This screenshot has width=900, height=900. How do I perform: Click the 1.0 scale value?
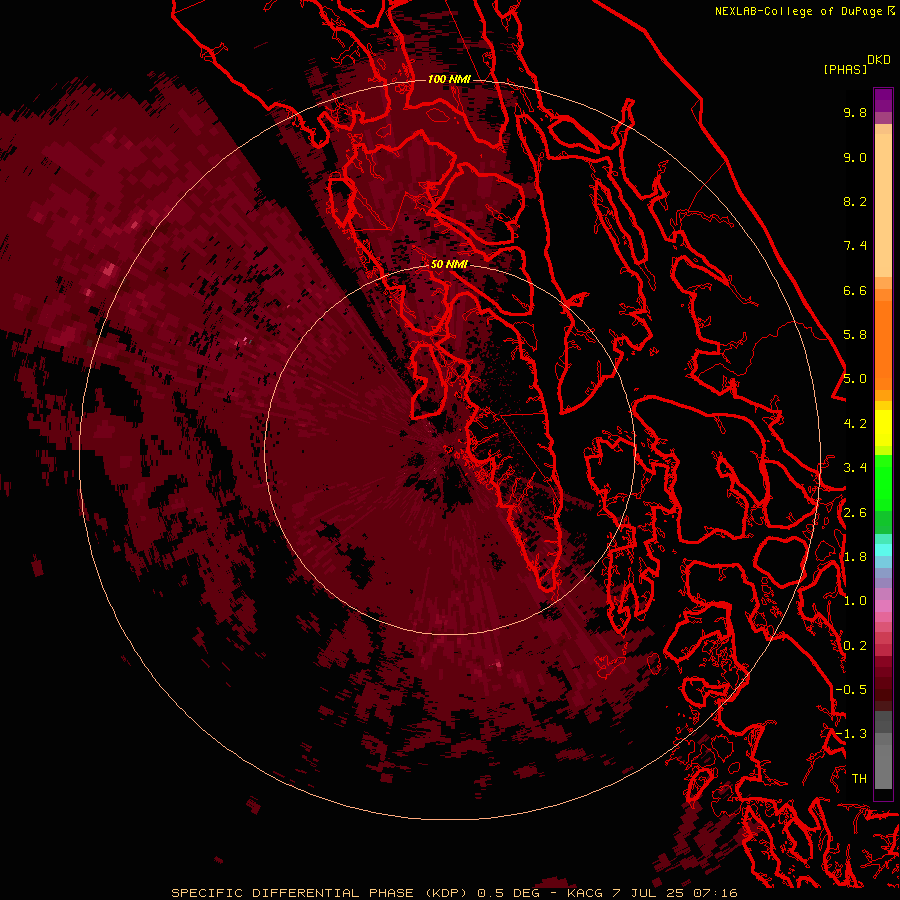pos(855,601)
